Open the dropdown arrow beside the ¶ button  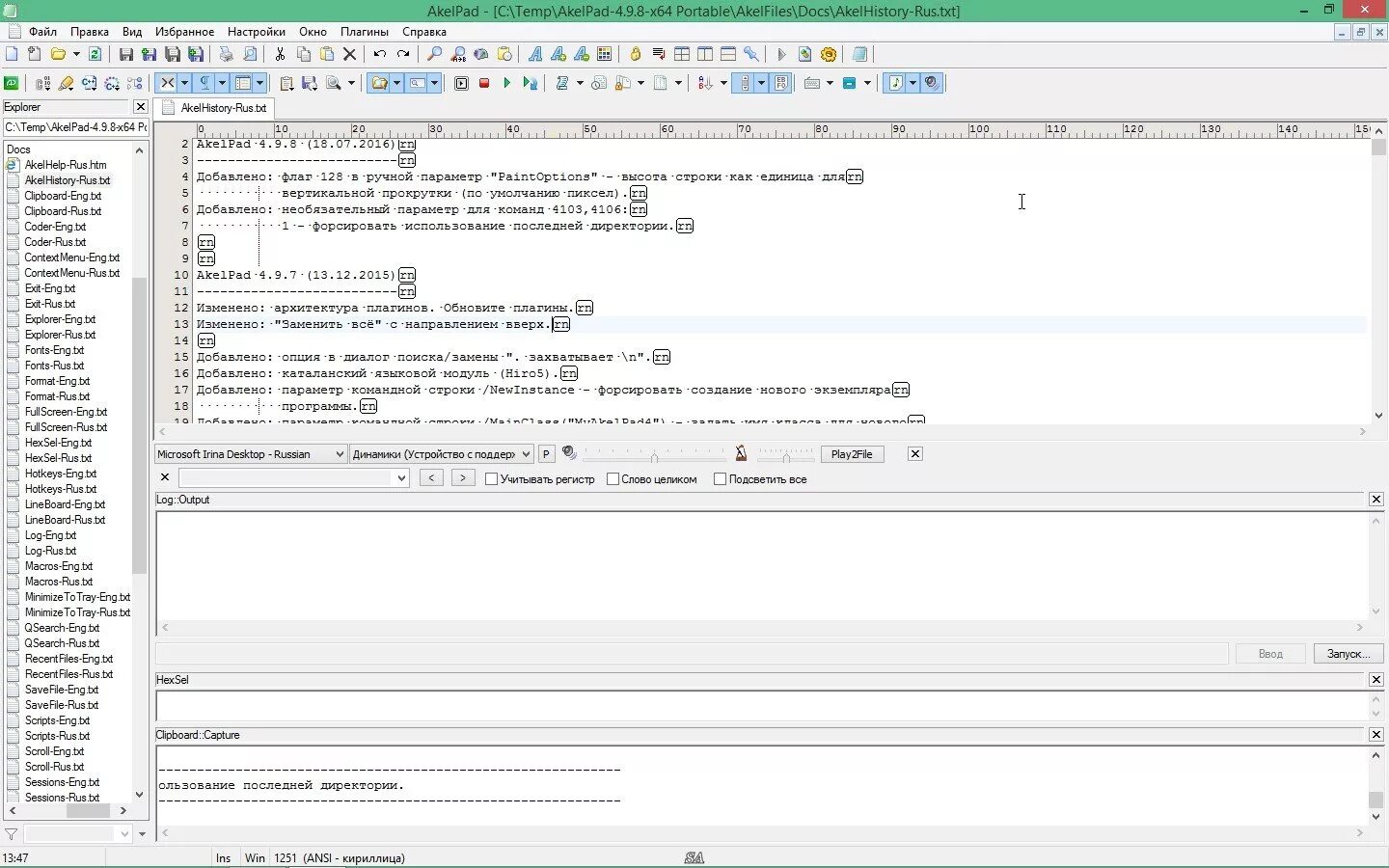point(222,83)
